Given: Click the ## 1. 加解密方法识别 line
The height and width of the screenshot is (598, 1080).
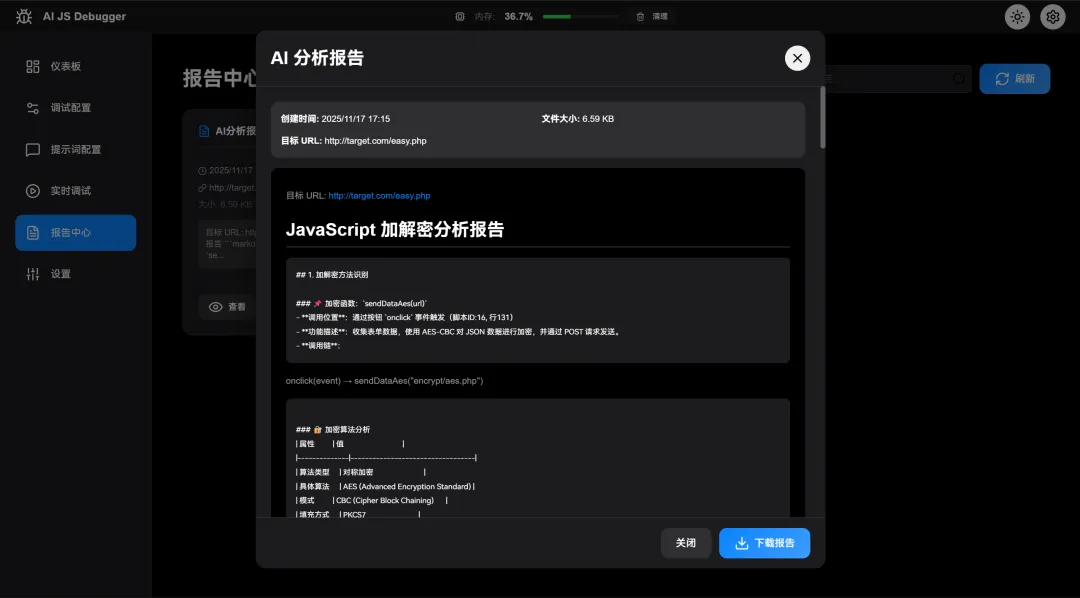Looking at the screenshot, I should tap(332, 274).
